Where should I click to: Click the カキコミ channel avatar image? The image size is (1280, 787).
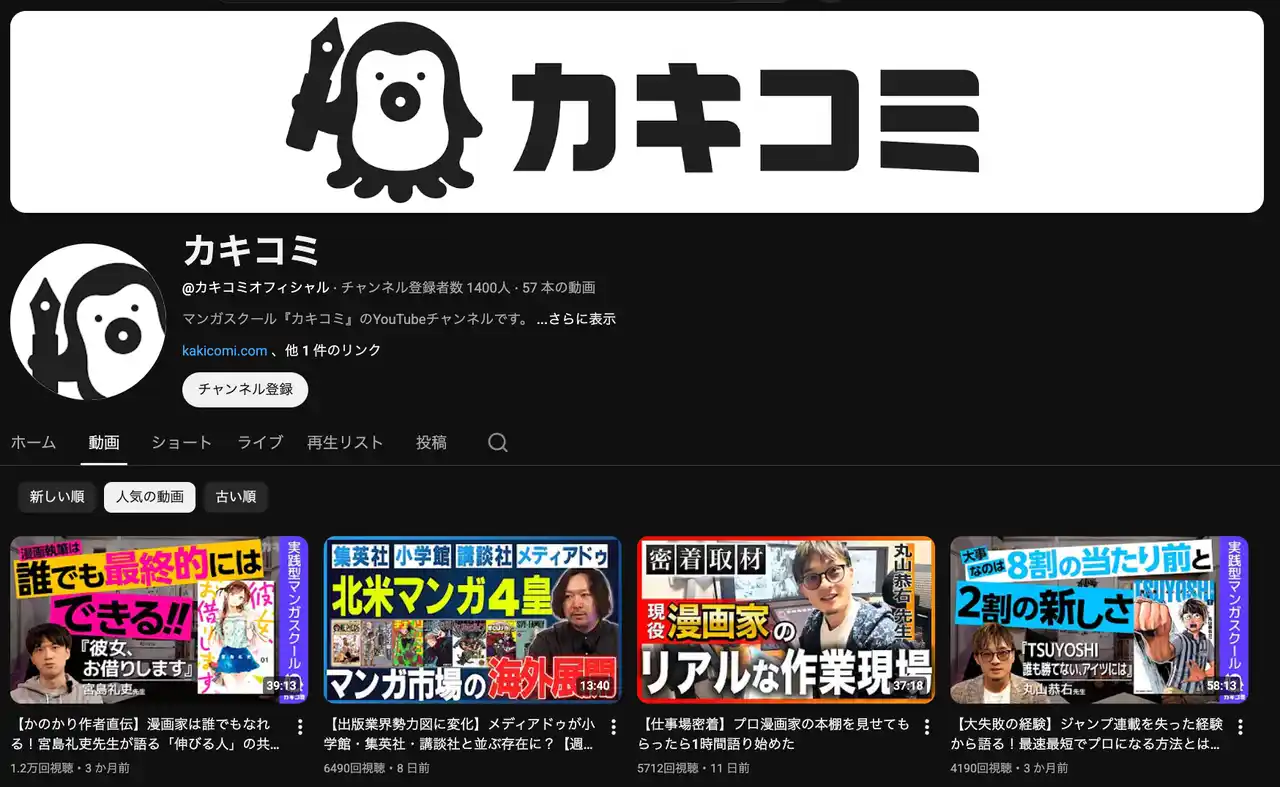tap(88, 322)
